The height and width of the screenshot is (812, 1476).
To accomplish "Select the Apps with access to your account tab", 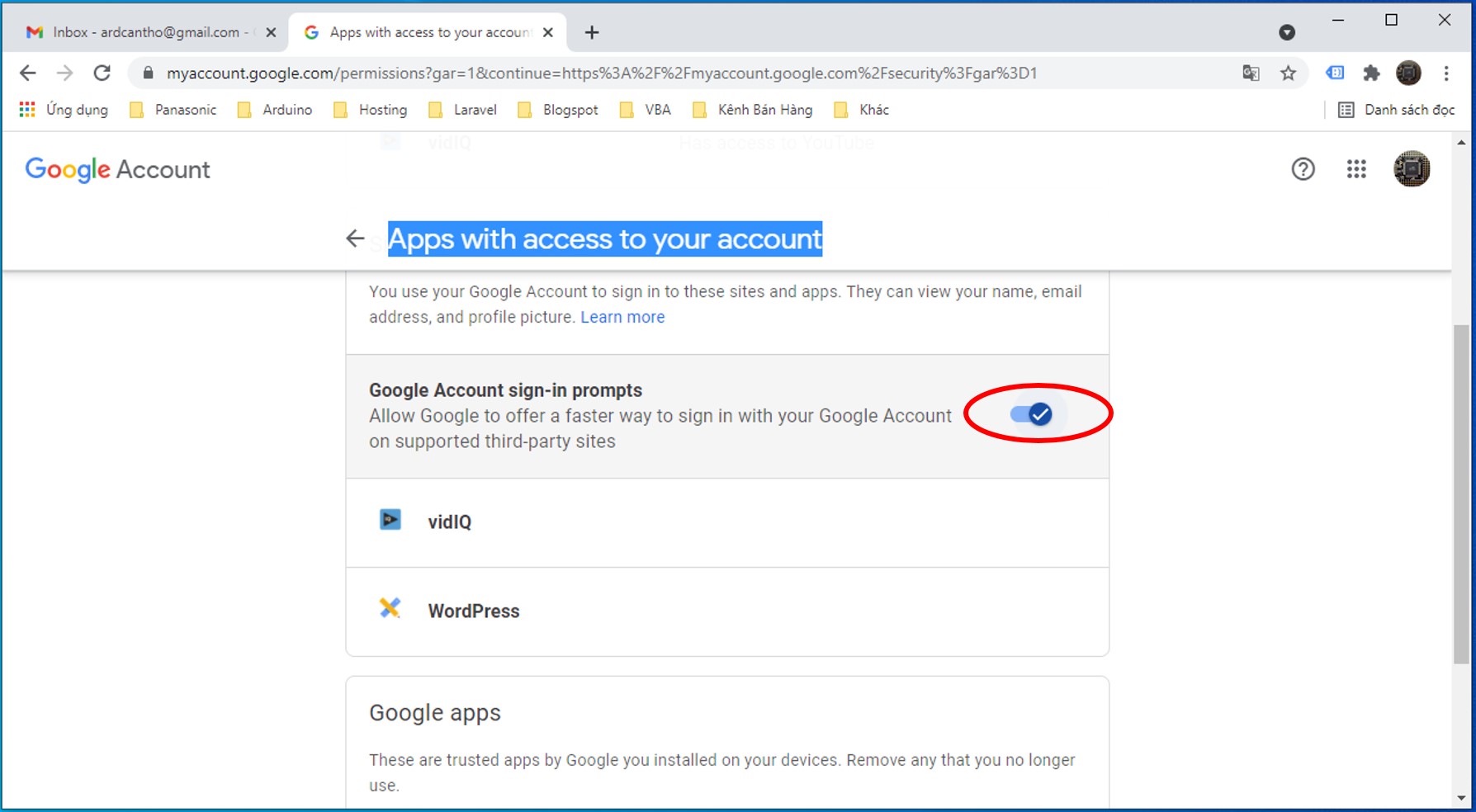I will (428, 32).
